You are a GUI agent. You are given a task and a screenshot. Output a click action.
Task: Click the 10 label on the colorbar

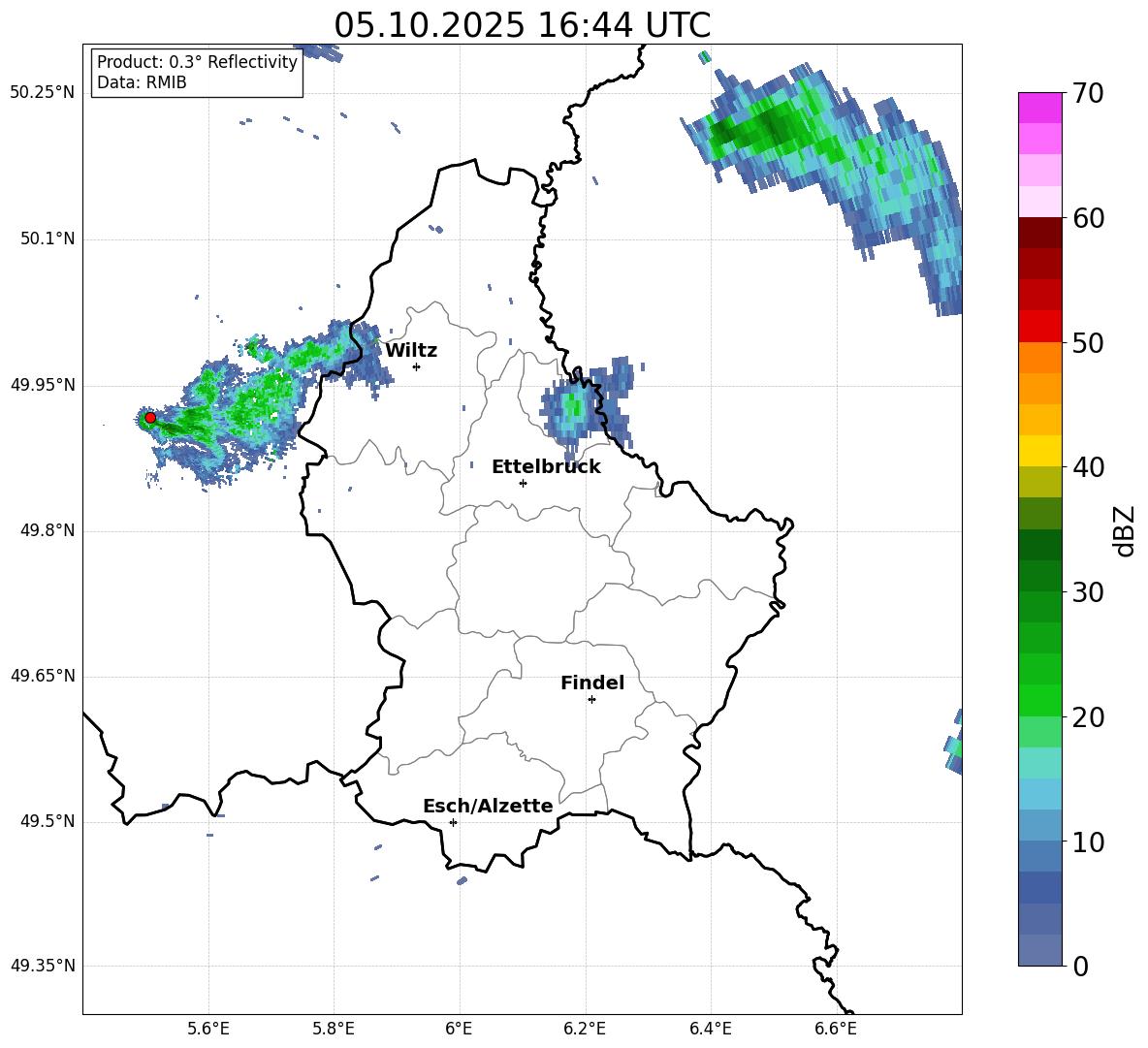pos(1088,842)
